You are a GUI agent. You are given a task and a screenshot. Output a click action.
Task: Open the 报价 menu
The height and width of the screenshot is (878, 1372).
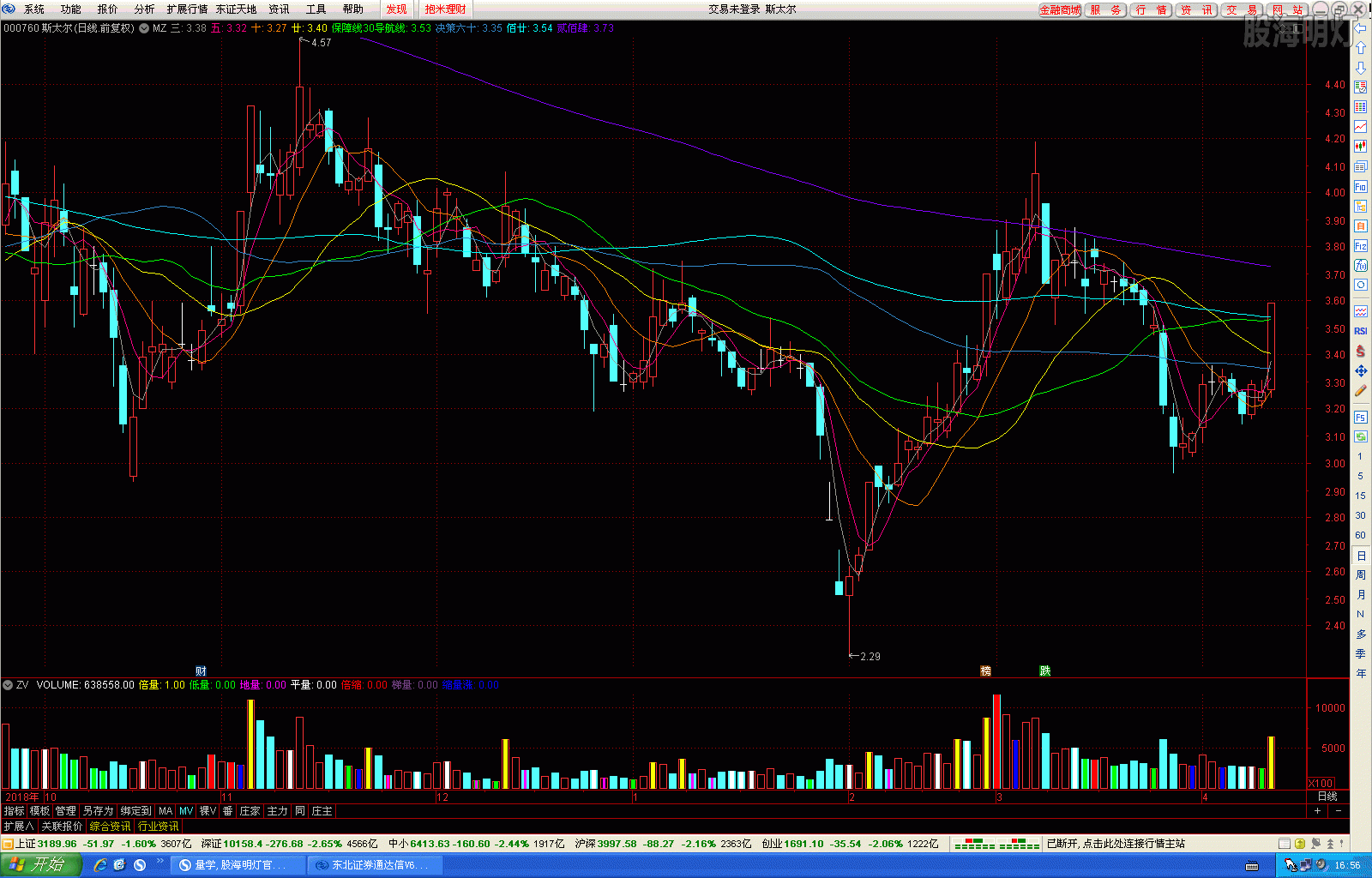(x=107, y=9)
